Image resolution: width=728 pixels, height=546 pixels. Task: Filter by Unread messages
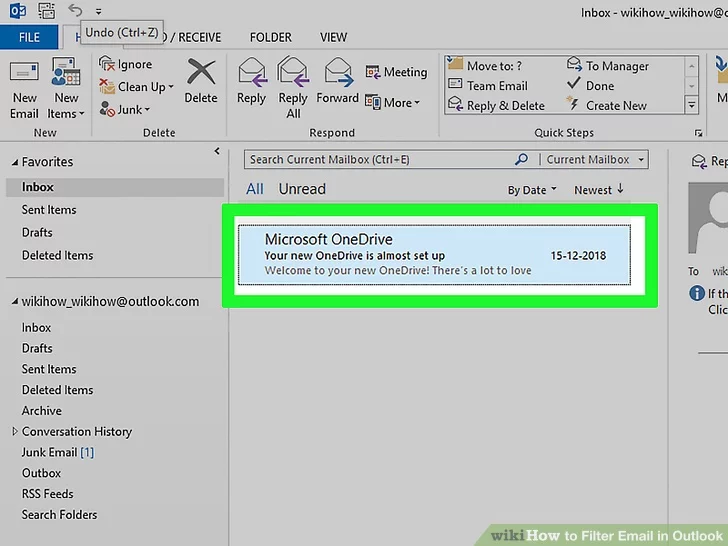point(302,189)
